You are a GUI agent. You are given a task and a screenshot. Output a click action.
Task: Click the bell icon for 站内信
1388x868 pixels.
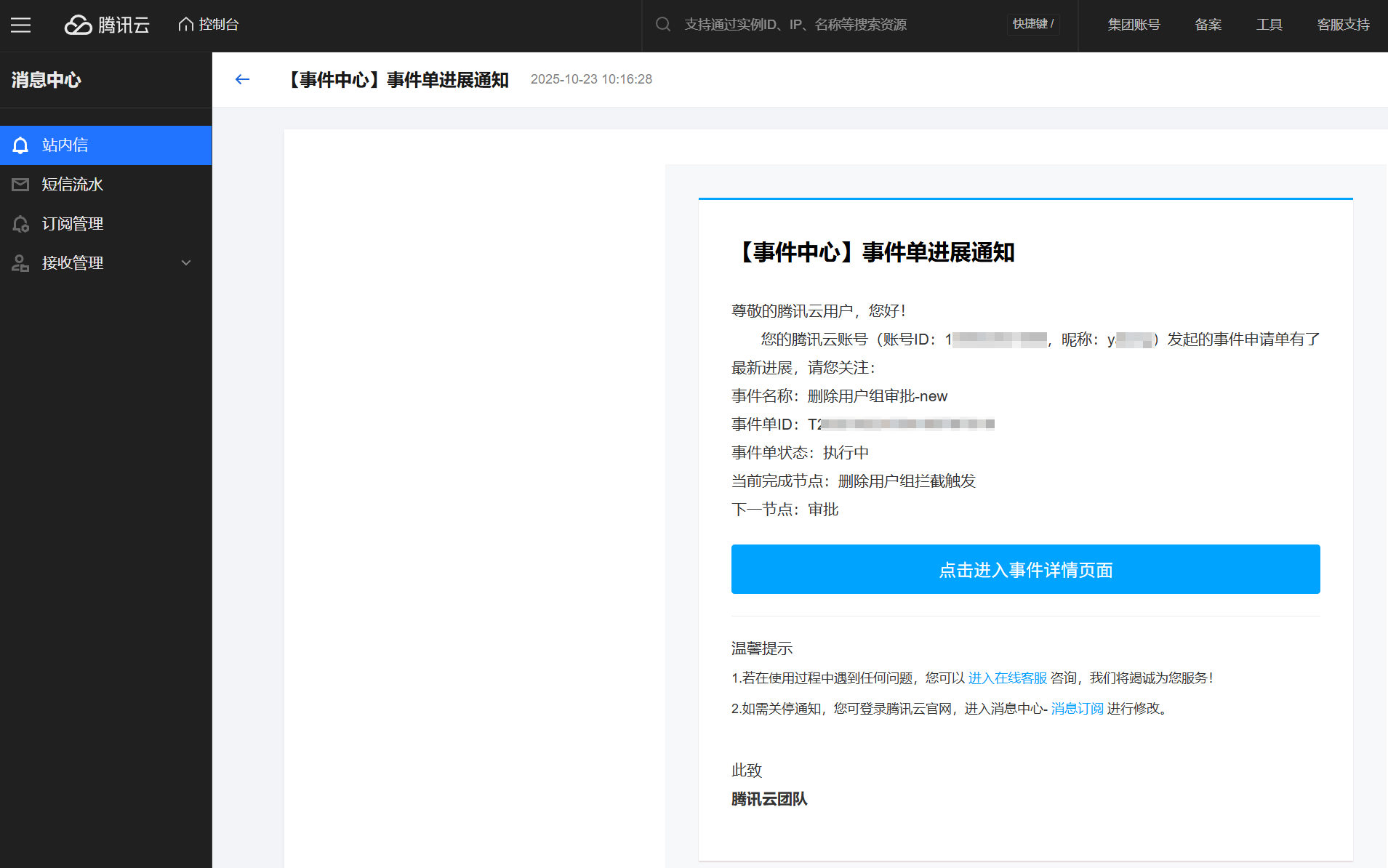coord(20,145)
